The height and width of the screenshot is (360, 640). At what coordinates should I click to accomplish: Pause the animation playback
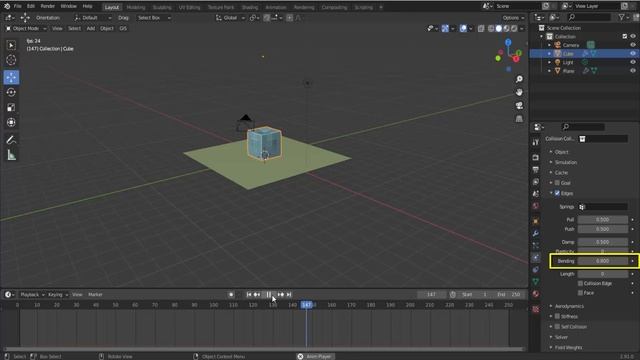click(x=269, y=294)
